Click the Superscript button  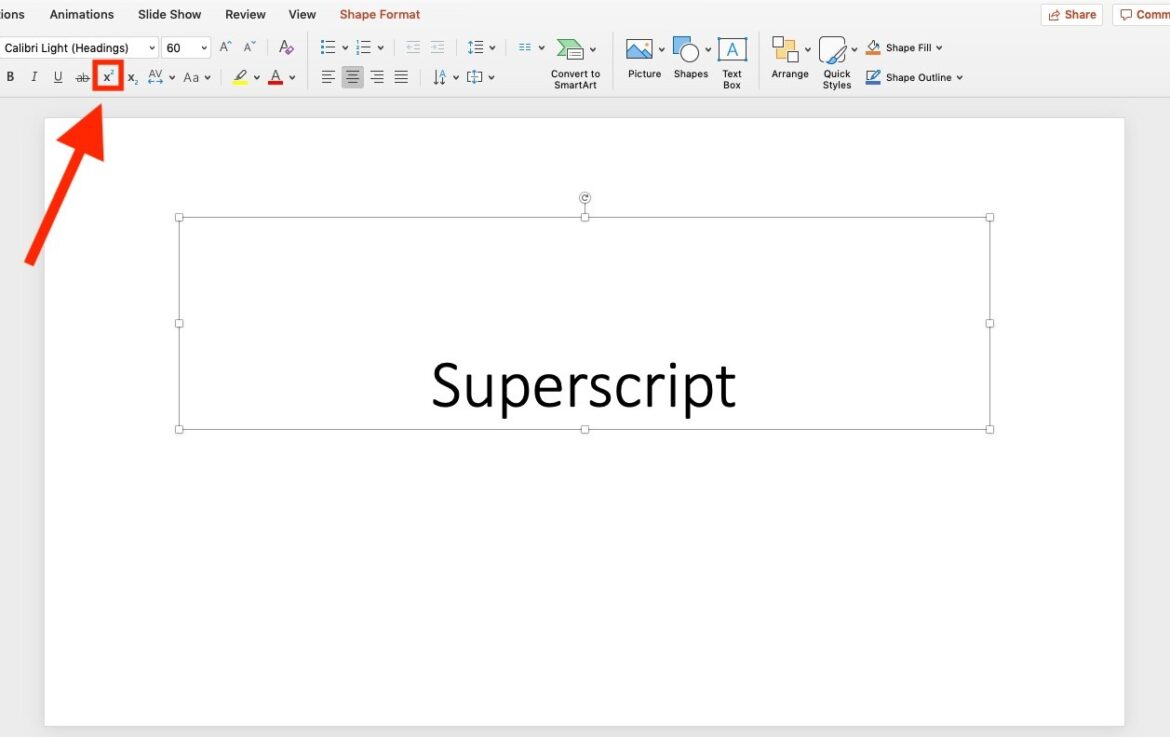click(x=108, y=77)
